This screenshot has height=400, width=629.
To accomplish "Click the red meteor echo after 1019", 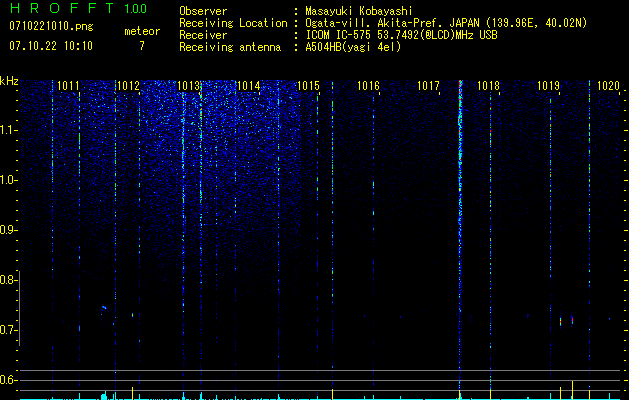I will [572, 320].
